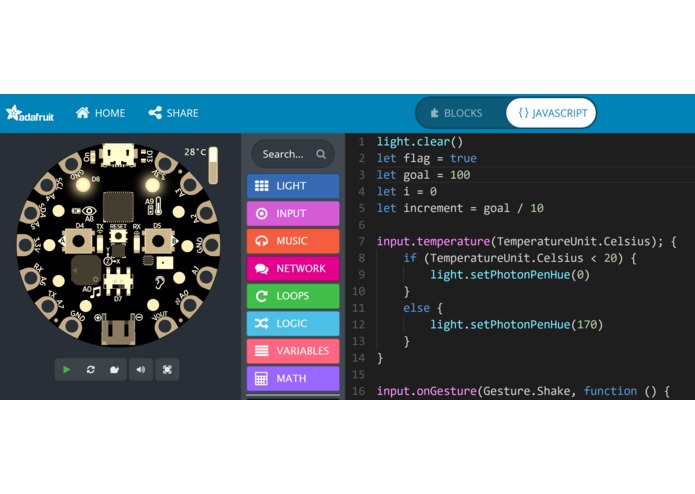695x494 pixels.
Task: Open the MATH category
Action: tap(293, 378)
